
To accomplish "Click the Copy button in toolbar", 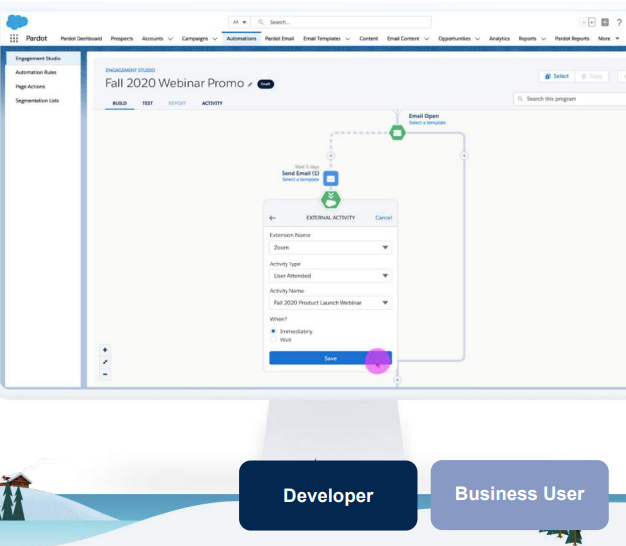I will (592, 76).
